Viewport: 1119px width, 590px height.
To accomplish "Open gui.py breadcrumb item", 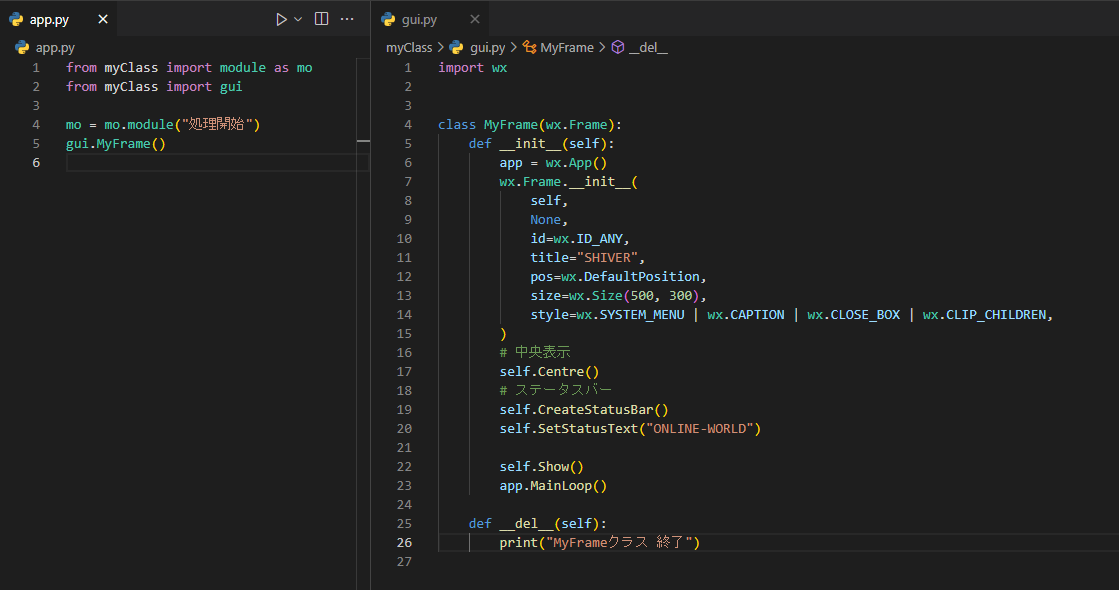I will (x=487, y=48).
